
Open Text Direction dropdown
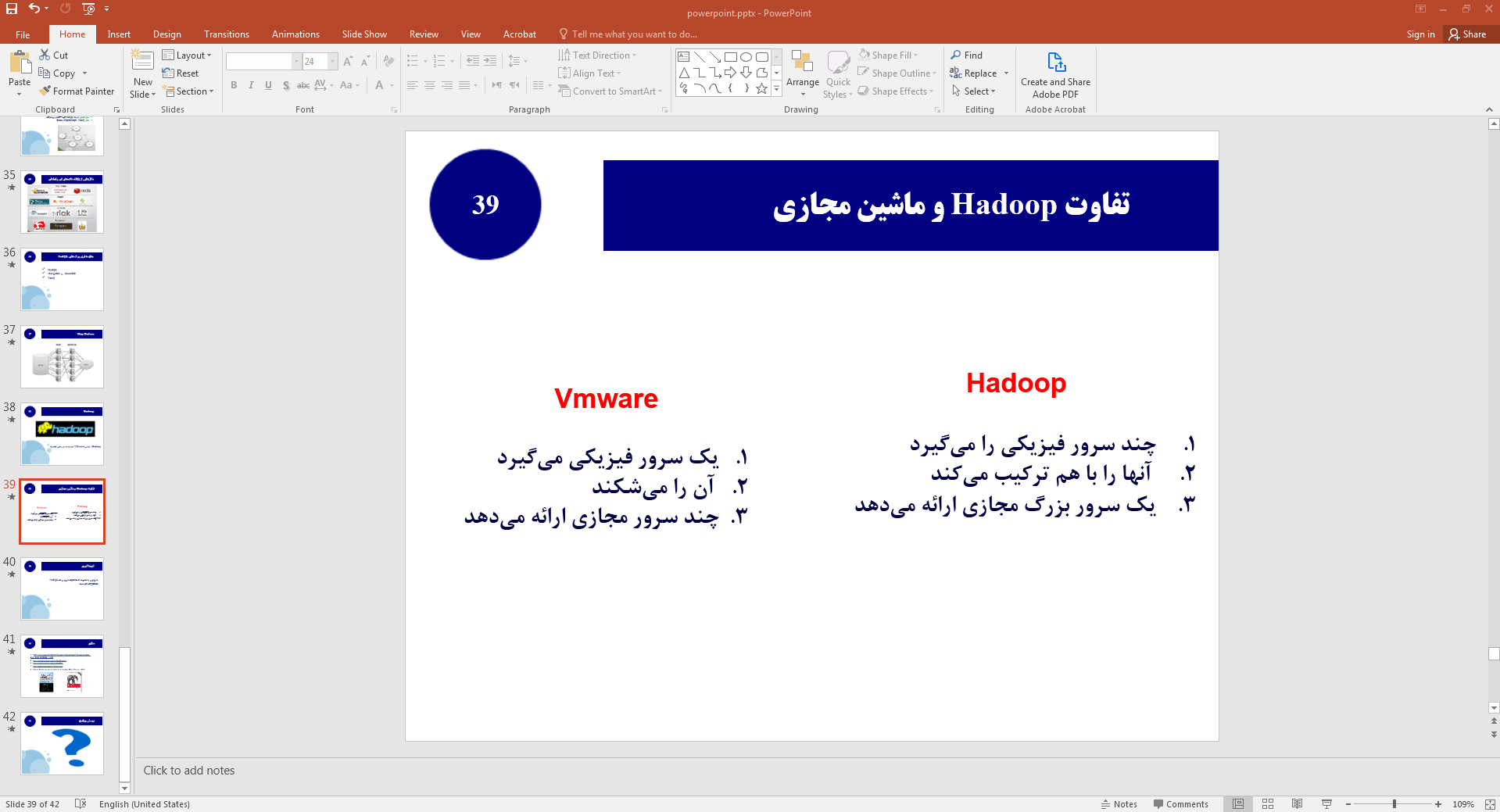pyautogui.click(x=597, y=55)
